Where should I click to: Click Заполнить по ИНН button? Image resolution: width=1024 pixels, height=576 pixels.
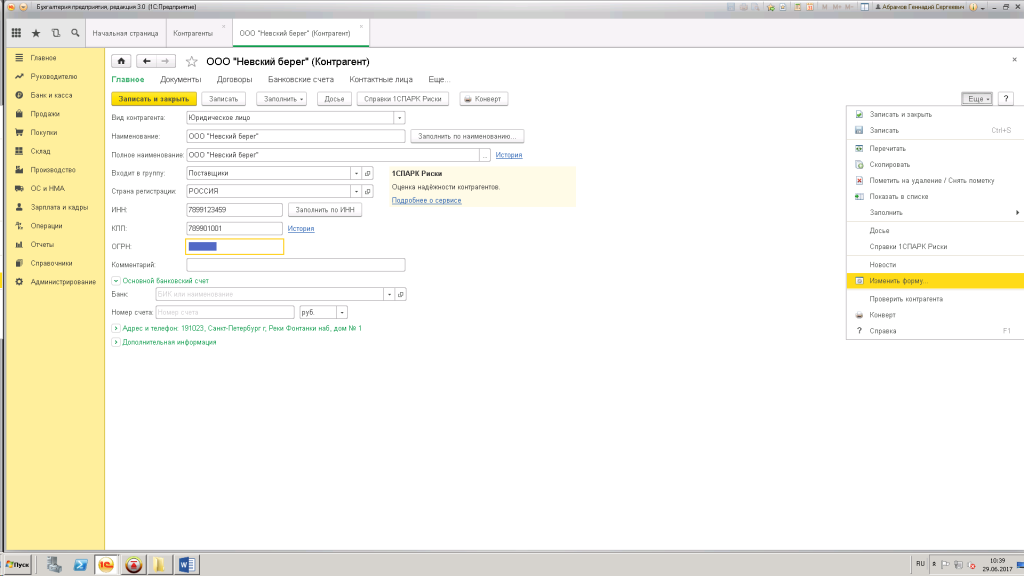325,210
